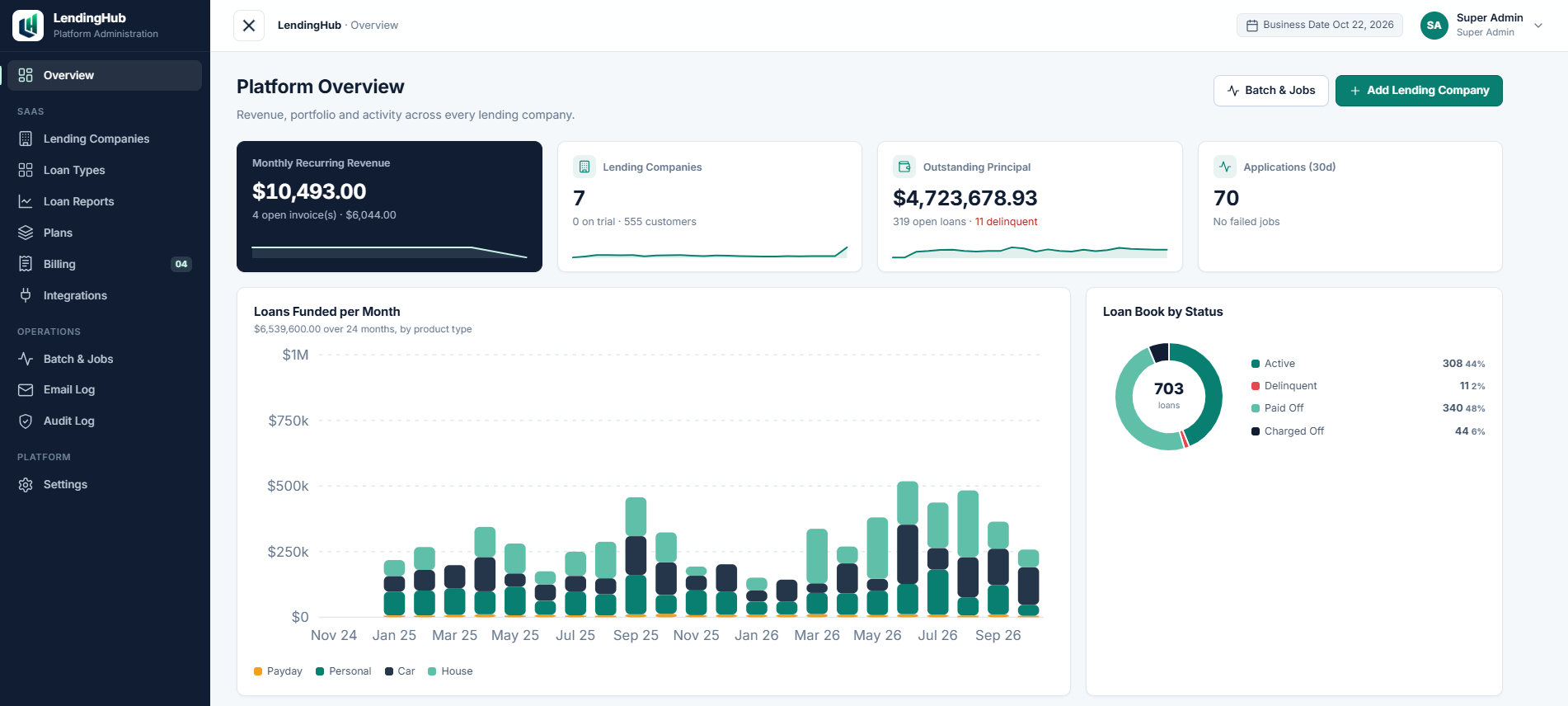Click the Settings gear icon
This screenshot has height=706, width=1568.
coord(26,484)
